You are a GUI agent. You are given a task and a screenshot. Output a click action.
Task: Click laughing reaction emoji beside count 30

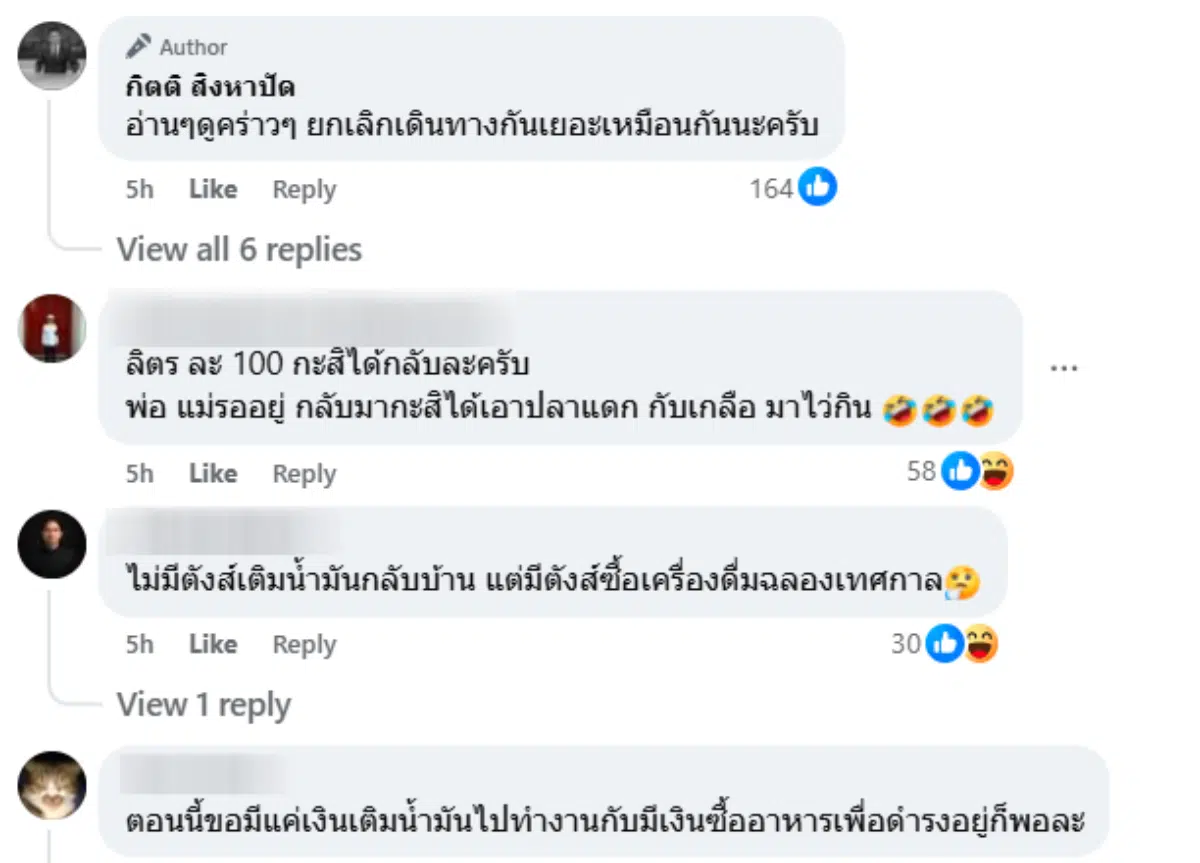tap(978, 644)
